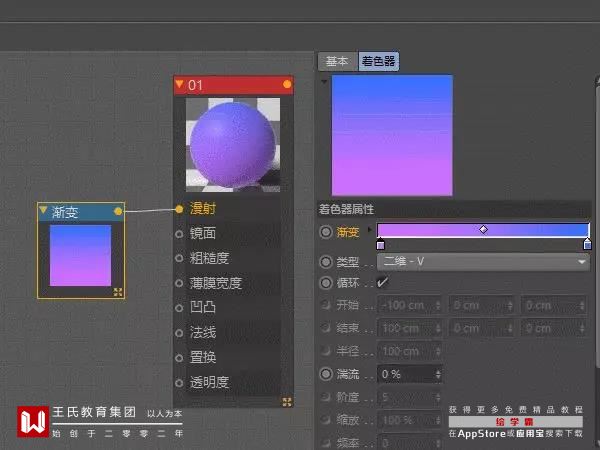
Task: Click the 湍流 0 % input field
Action: (x=409, y=374)
